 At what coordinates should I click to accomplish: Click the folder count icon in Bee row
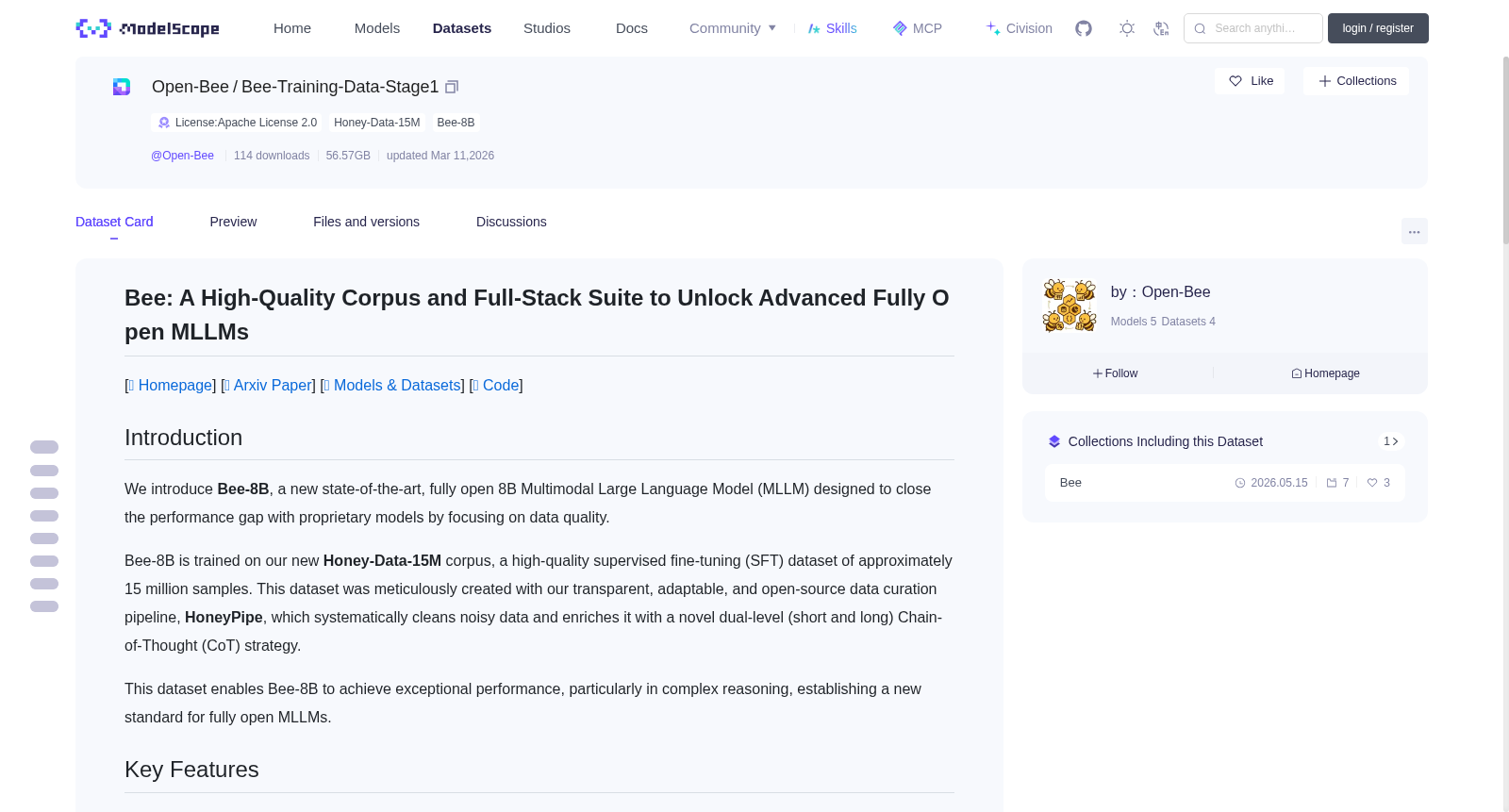click(1332, 483)
